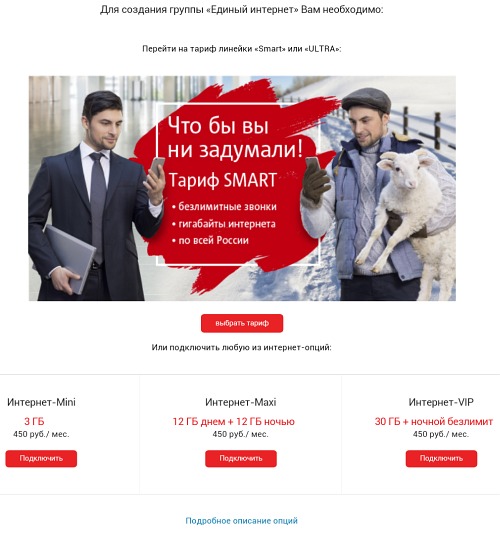Click the «по всей России» bullet on banner
The width and height of the screenshot is (500, 536).
[210, 240]
